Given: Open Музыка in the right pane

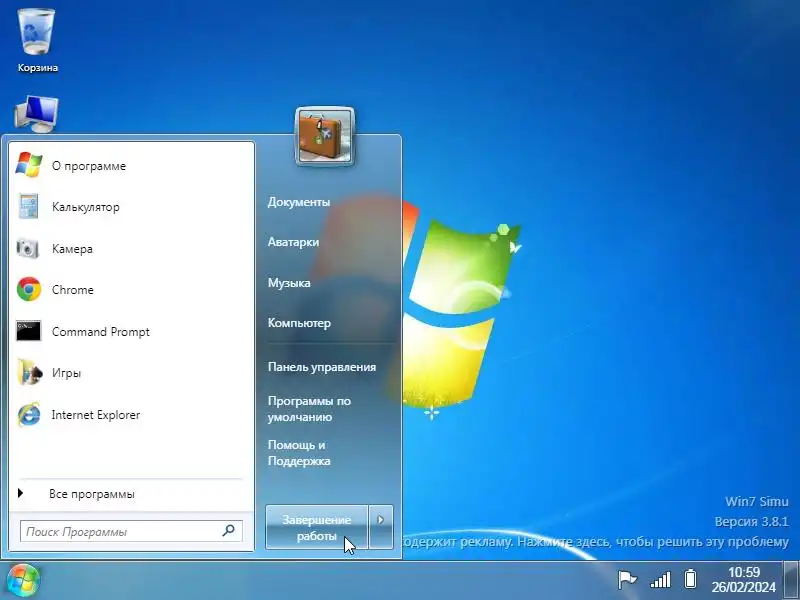Looking at the screenshot, I should [289, 283].
